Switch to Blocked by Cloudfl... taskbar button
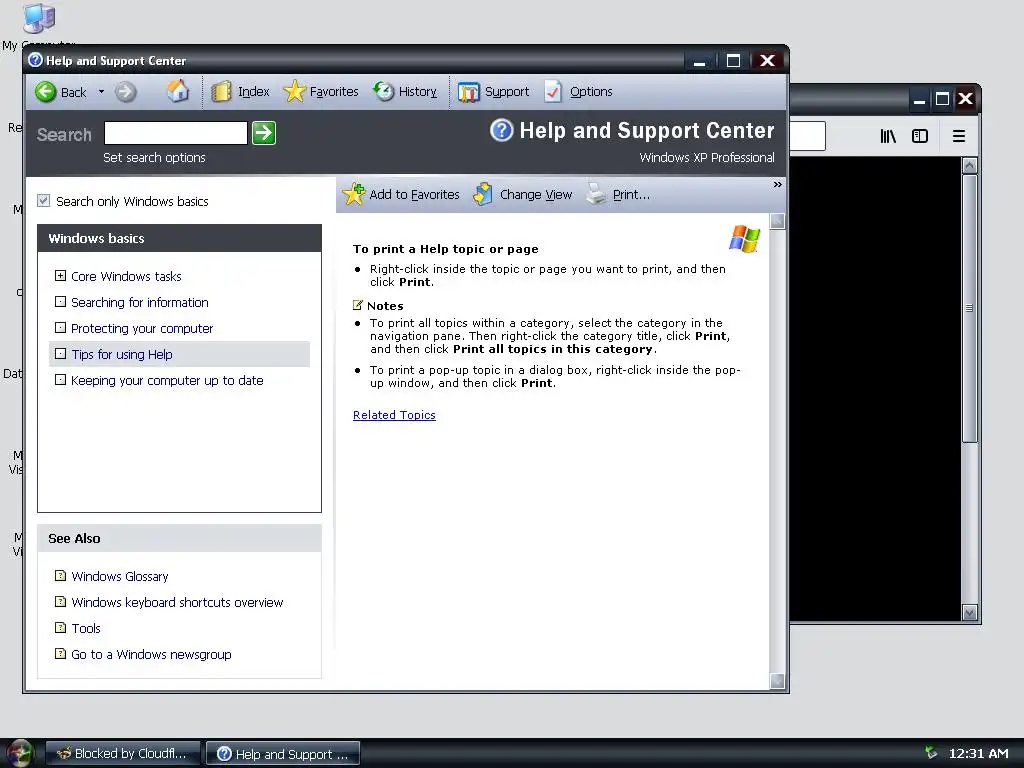The width and height of the screenshot is (1024, 768). (122, 754)
